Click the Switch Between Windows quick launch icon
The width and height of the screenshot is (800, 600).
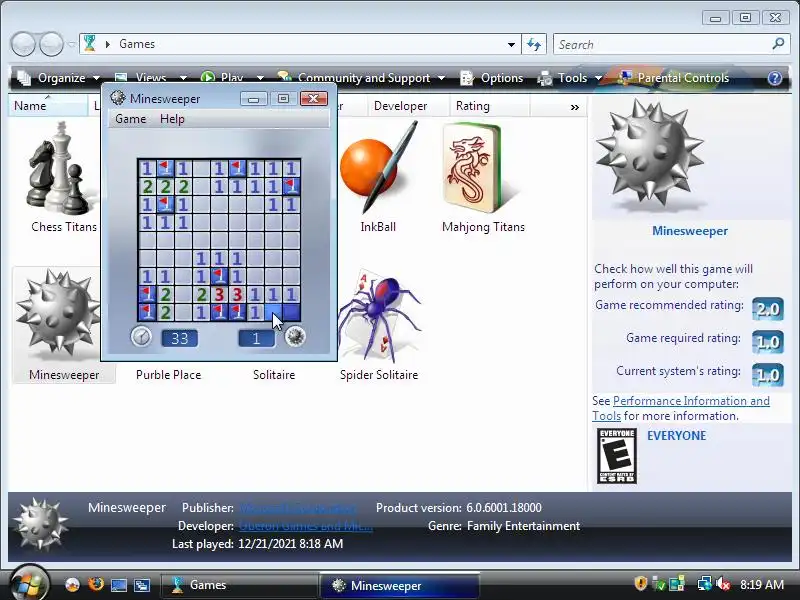tap(141, 585)
